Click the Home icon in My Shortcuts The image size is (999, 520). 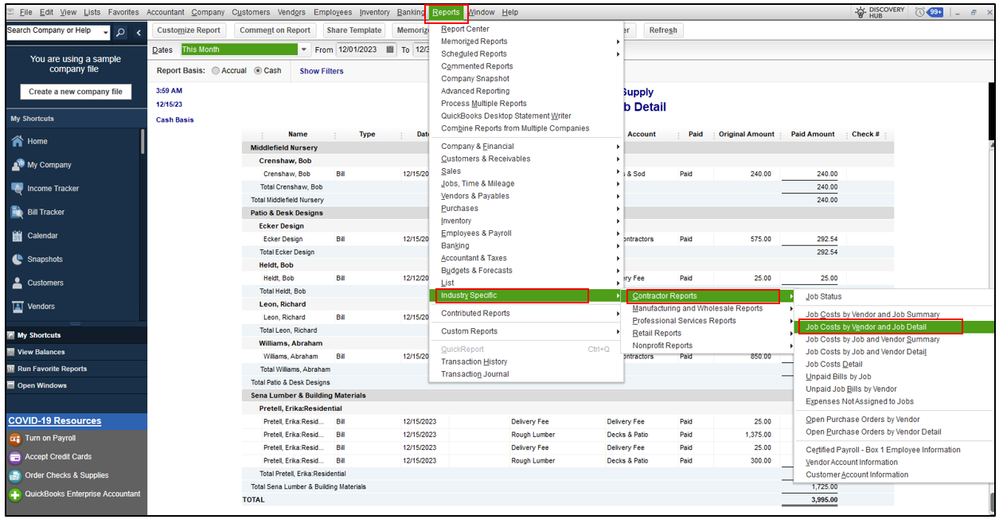(x=17, y=141)
